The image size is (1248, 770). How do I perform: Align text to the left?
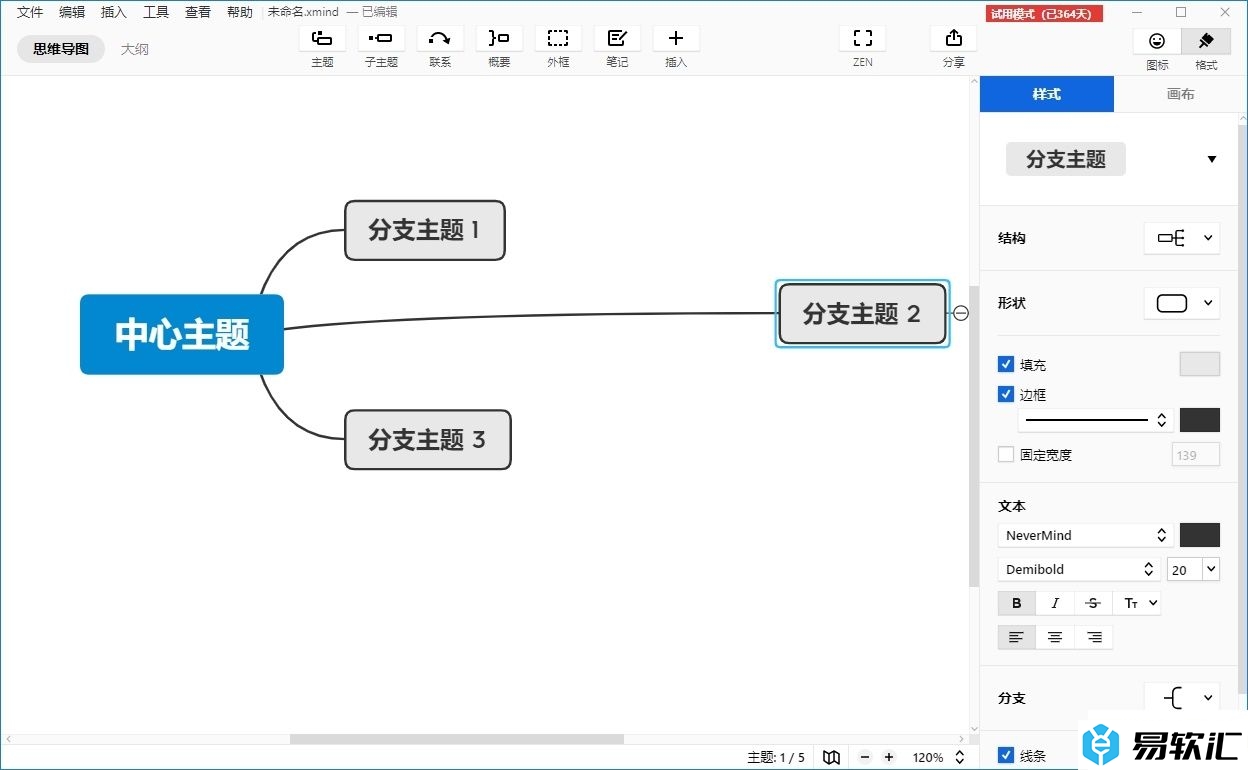click(1017, 637)
